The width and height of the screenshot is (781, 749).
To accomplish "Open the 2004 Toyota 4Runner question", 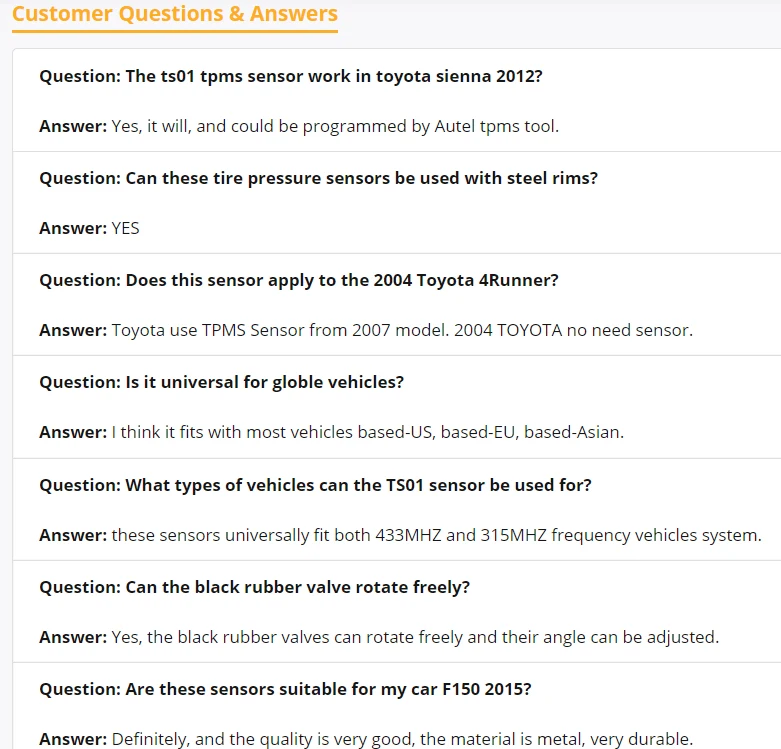I will (298, 280).
